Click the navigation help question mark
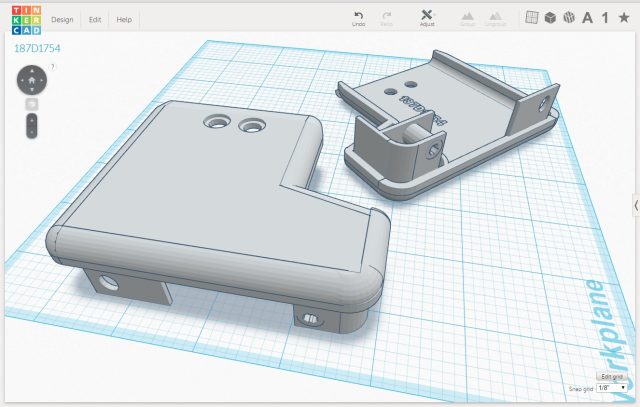 click(x=53, y=67)
